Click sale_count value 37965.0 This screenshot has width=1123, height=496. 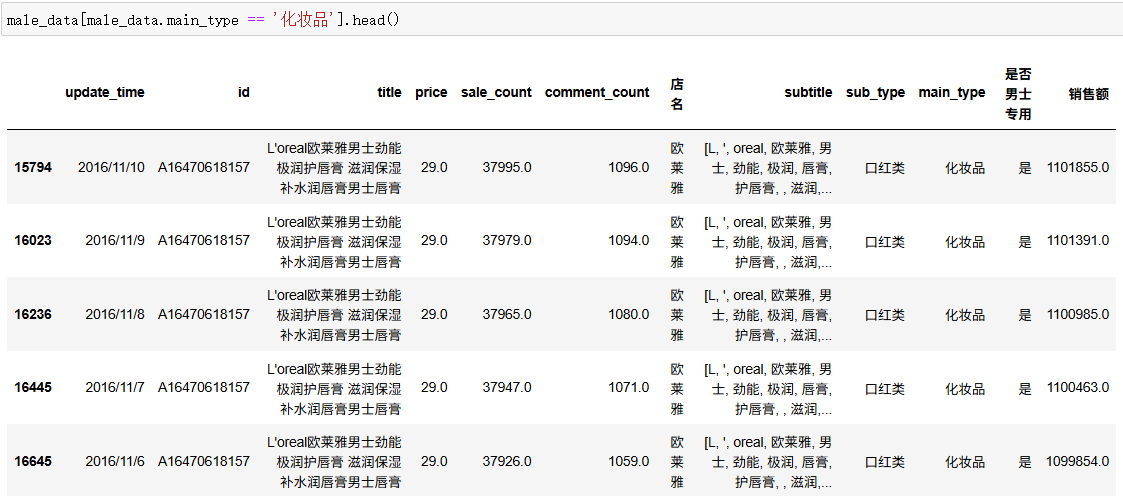507,315
